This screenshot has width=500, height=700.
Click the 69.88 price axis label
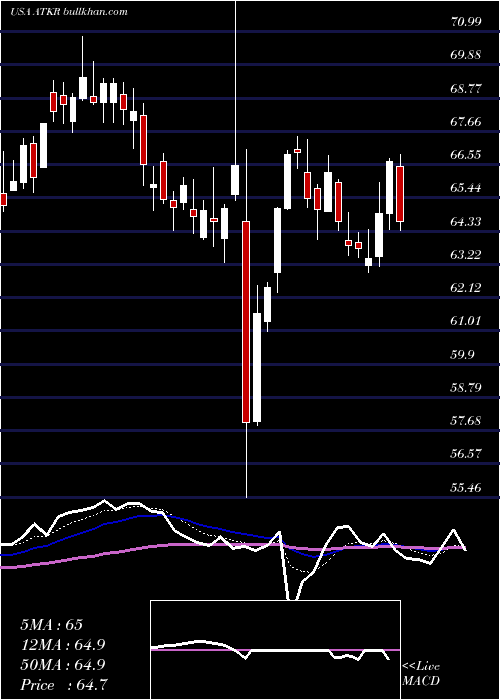(466, 55)
